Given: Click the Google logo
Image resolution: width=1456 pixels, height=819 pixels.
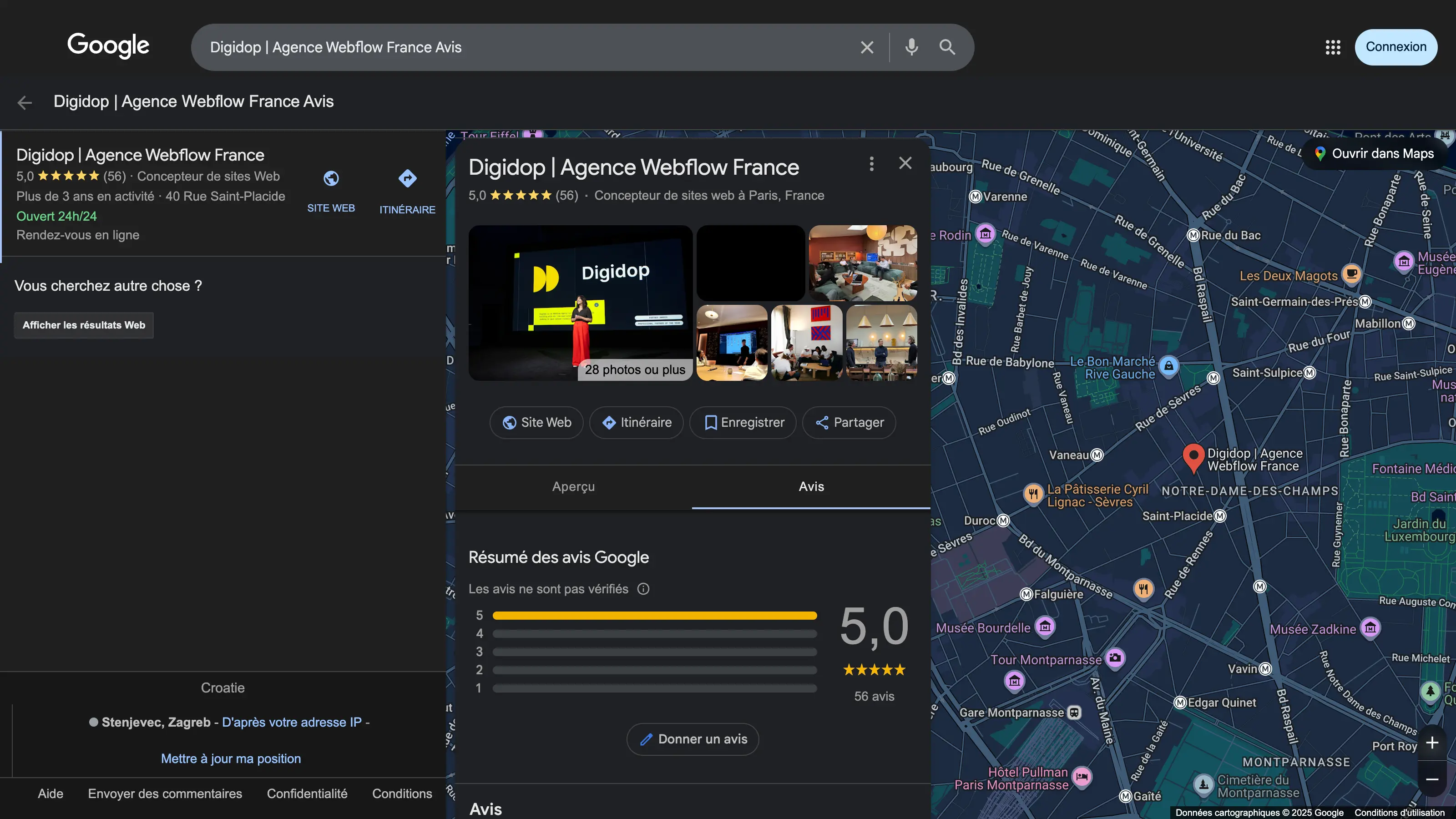Looking at the screenshot, I should tap(109, 46).
